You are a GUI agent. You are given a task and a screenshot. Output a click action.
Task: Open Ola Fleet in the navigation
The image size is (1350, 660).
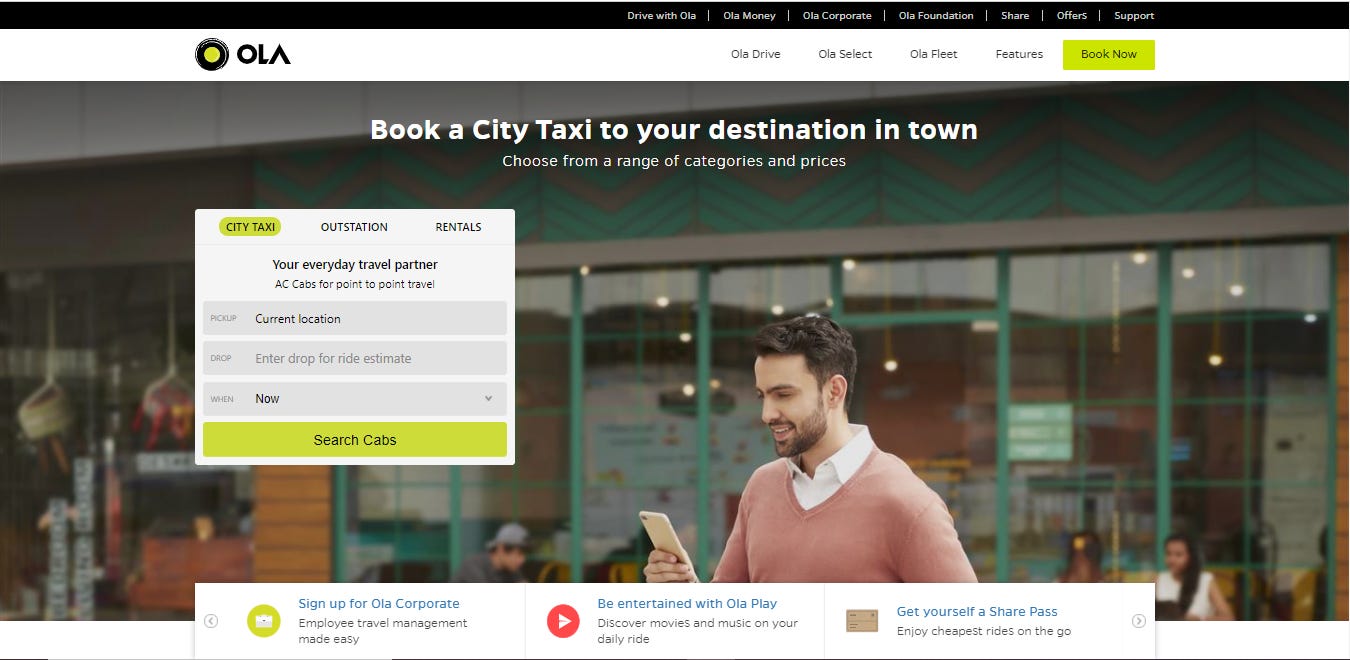[x=933, y=54]
